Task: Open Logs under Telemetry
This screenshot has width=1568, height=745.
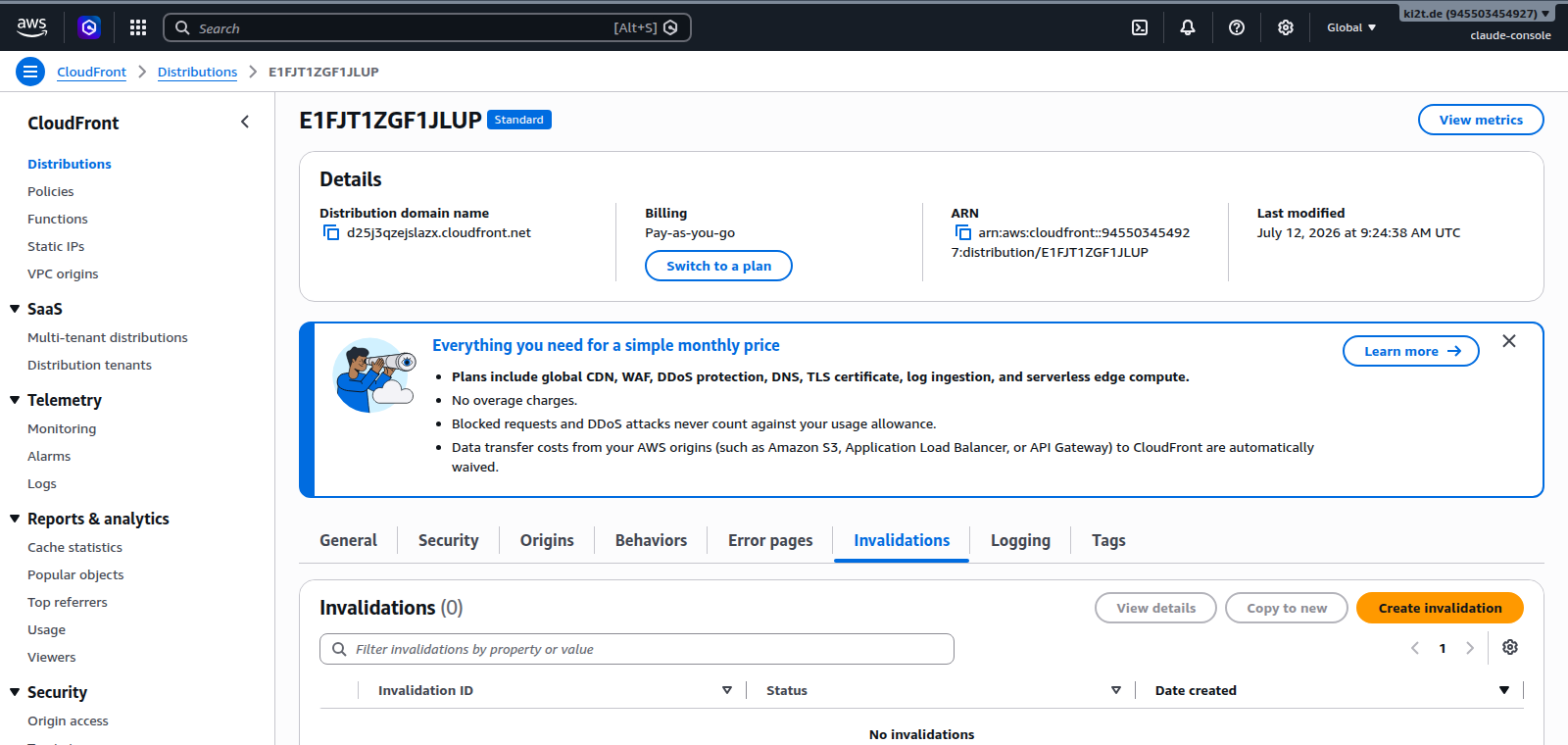Action: pos(42,483)
